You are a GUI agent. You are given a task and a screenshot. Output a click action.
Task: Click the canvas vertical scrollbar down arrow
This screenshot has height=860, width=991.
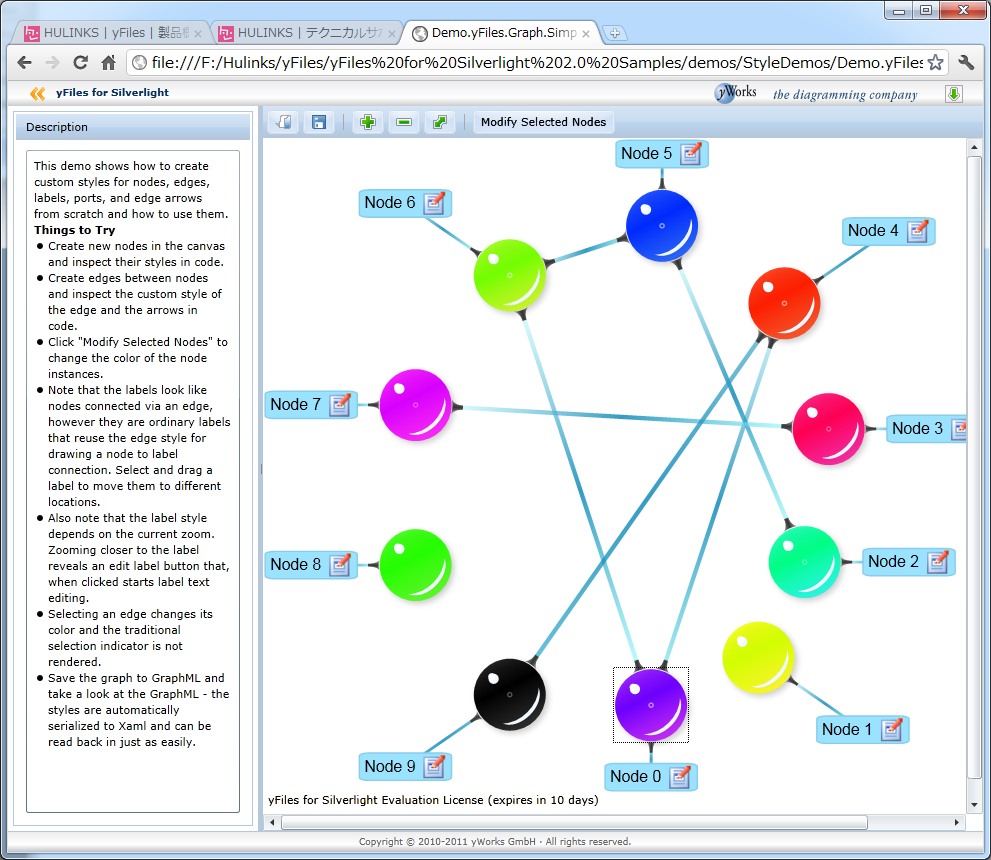coord(974,804)
